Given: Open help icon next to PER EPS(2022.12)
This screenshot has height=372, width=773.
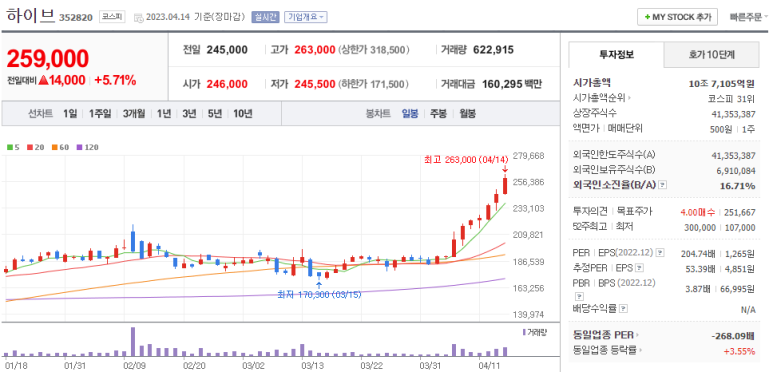Looking at the screenshot, I should point(661,253).
